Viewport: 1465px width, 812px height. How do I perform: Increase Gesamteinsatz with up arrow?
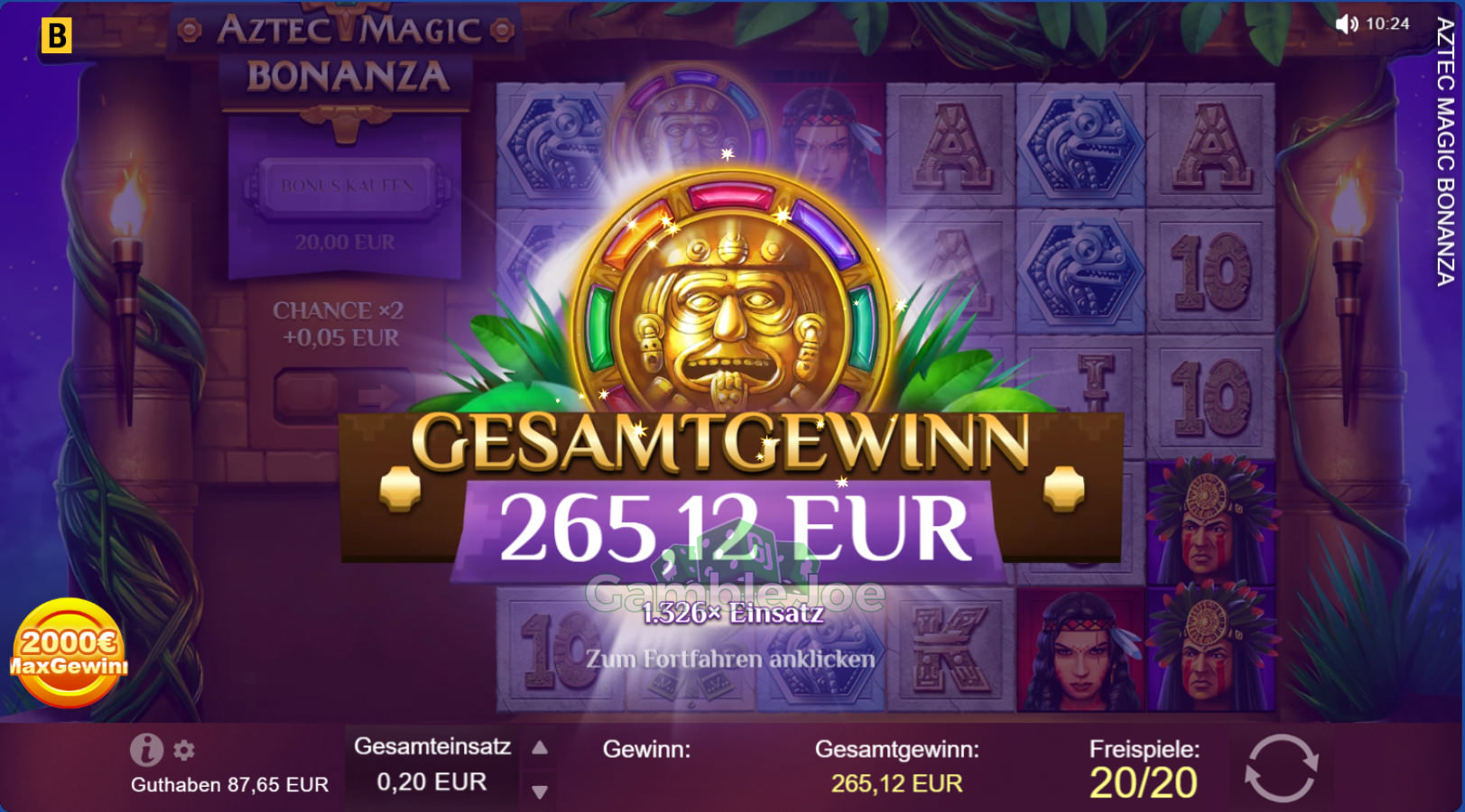540,748
